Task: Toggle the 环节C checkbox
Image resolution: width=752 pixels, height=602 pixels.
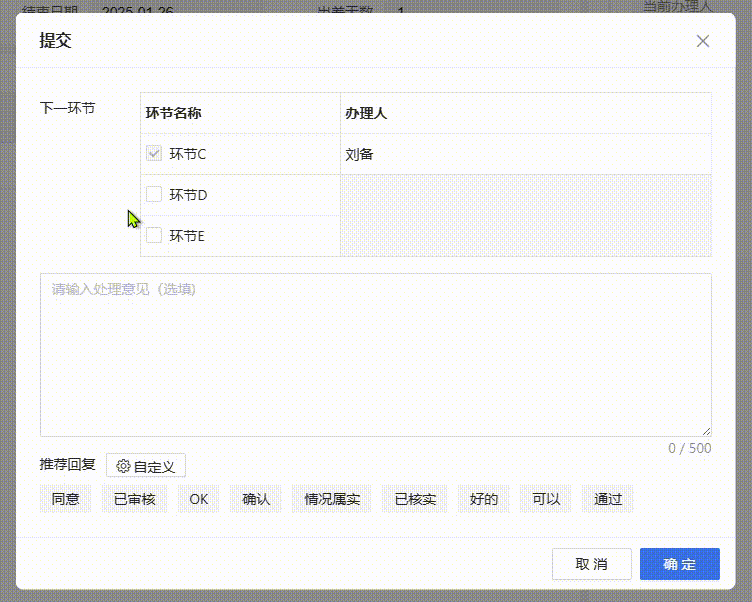Action: (x=154, y=154)
